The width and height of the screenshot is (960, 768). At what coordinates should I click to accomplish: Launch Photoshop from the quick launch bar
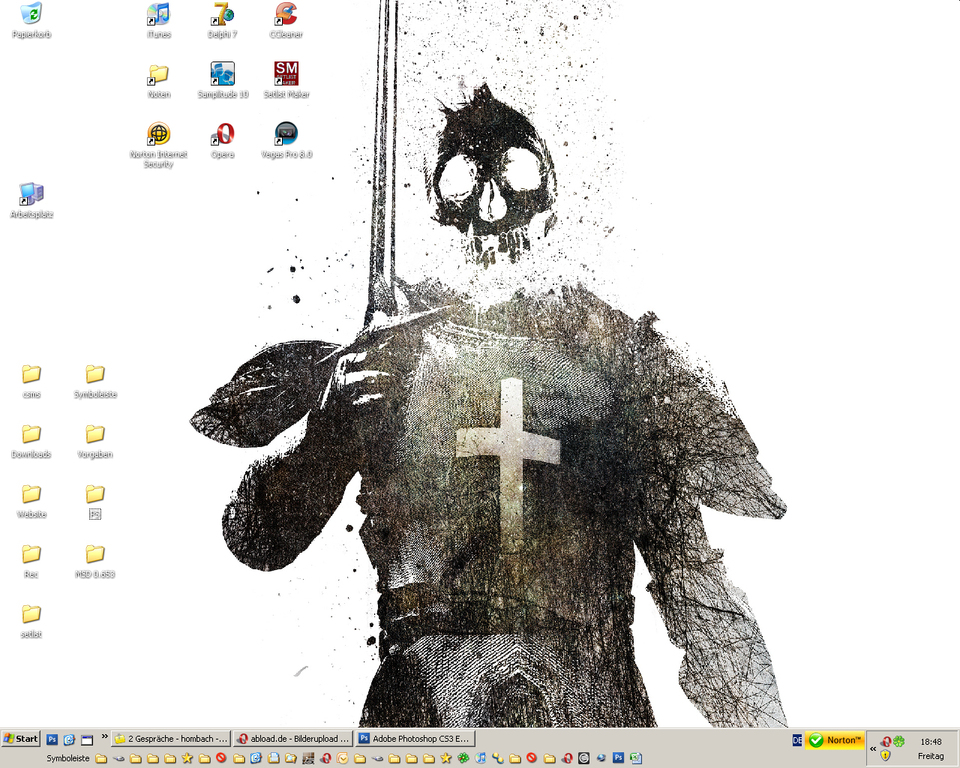pos(52,739)
